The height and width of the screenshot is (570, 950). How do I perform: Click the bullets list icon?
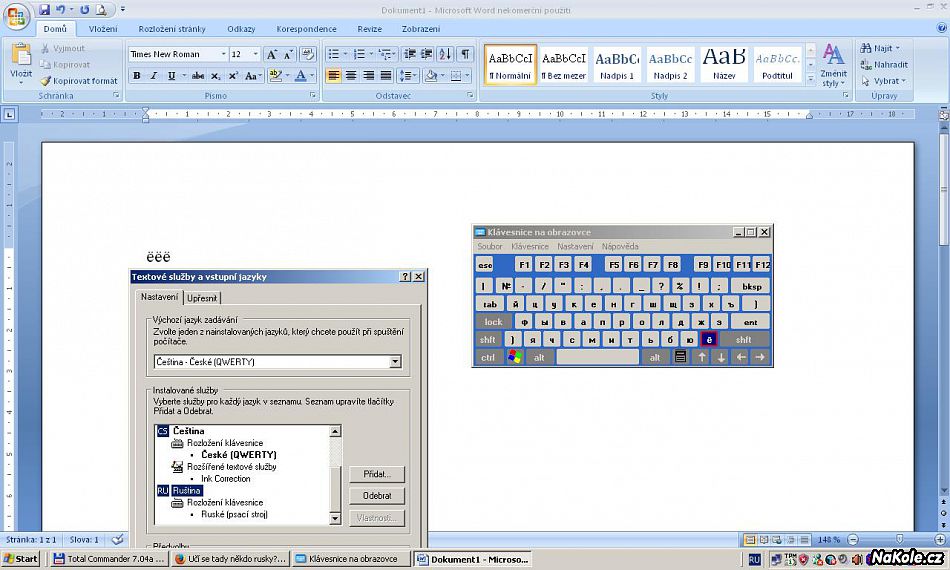(x=333, y=54)
